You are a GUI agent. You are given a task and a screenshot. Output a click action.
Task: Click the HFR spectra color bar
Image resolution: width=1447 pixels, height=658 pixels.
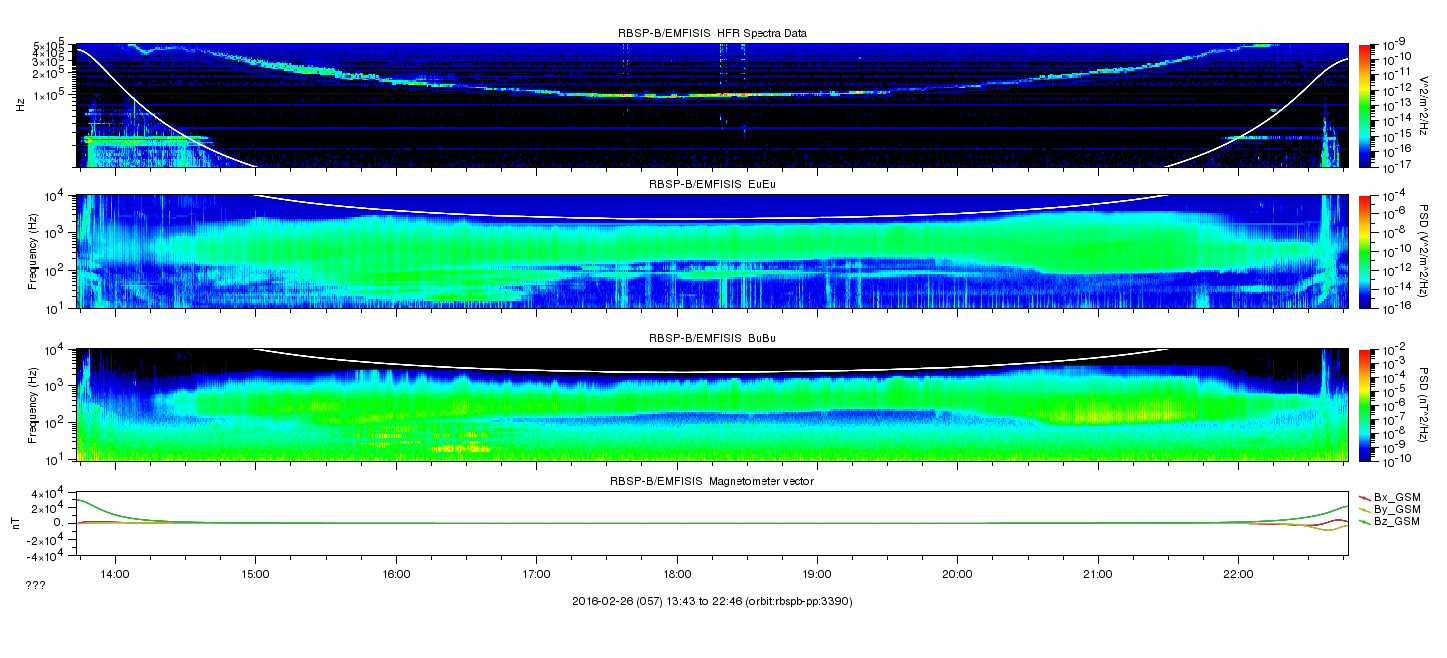(x=1363, y=104)
